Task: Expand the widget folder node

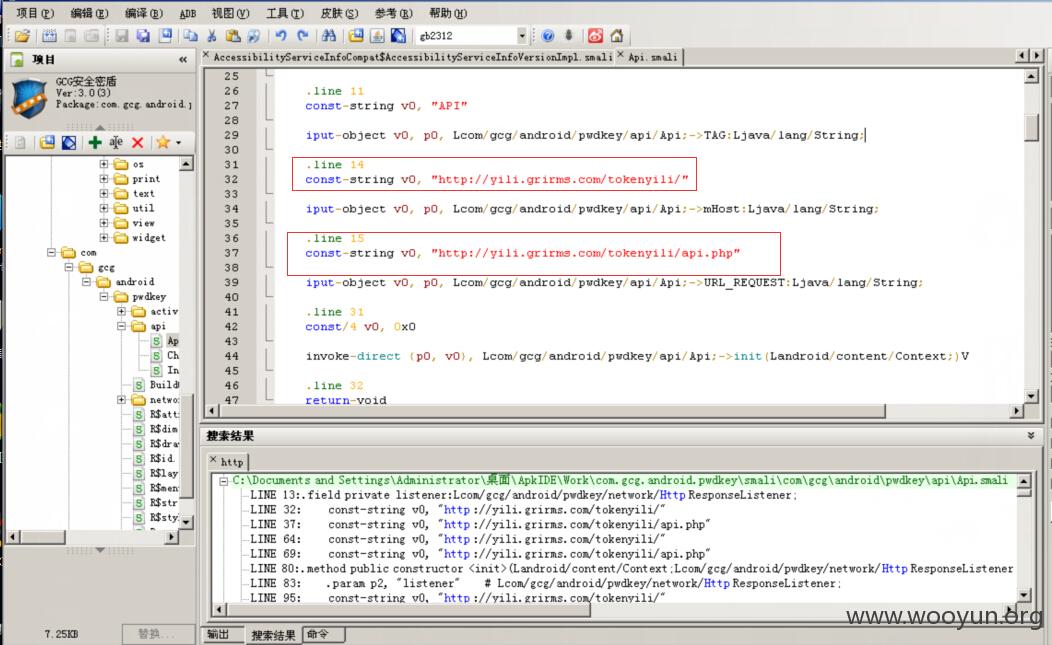Action: click(x=104, y=238)
